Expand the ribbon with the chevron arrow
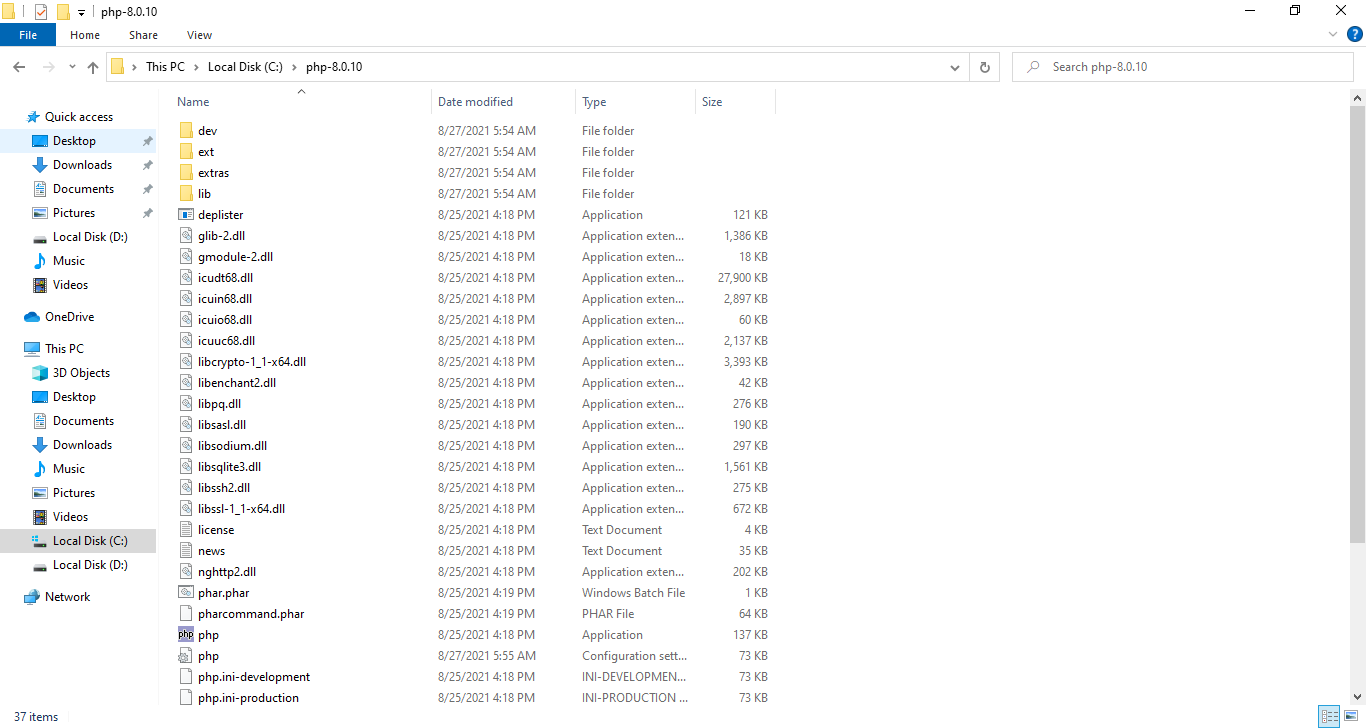Image resolution: width=1366 pixels, height=728 pixels. [1332, 34]
